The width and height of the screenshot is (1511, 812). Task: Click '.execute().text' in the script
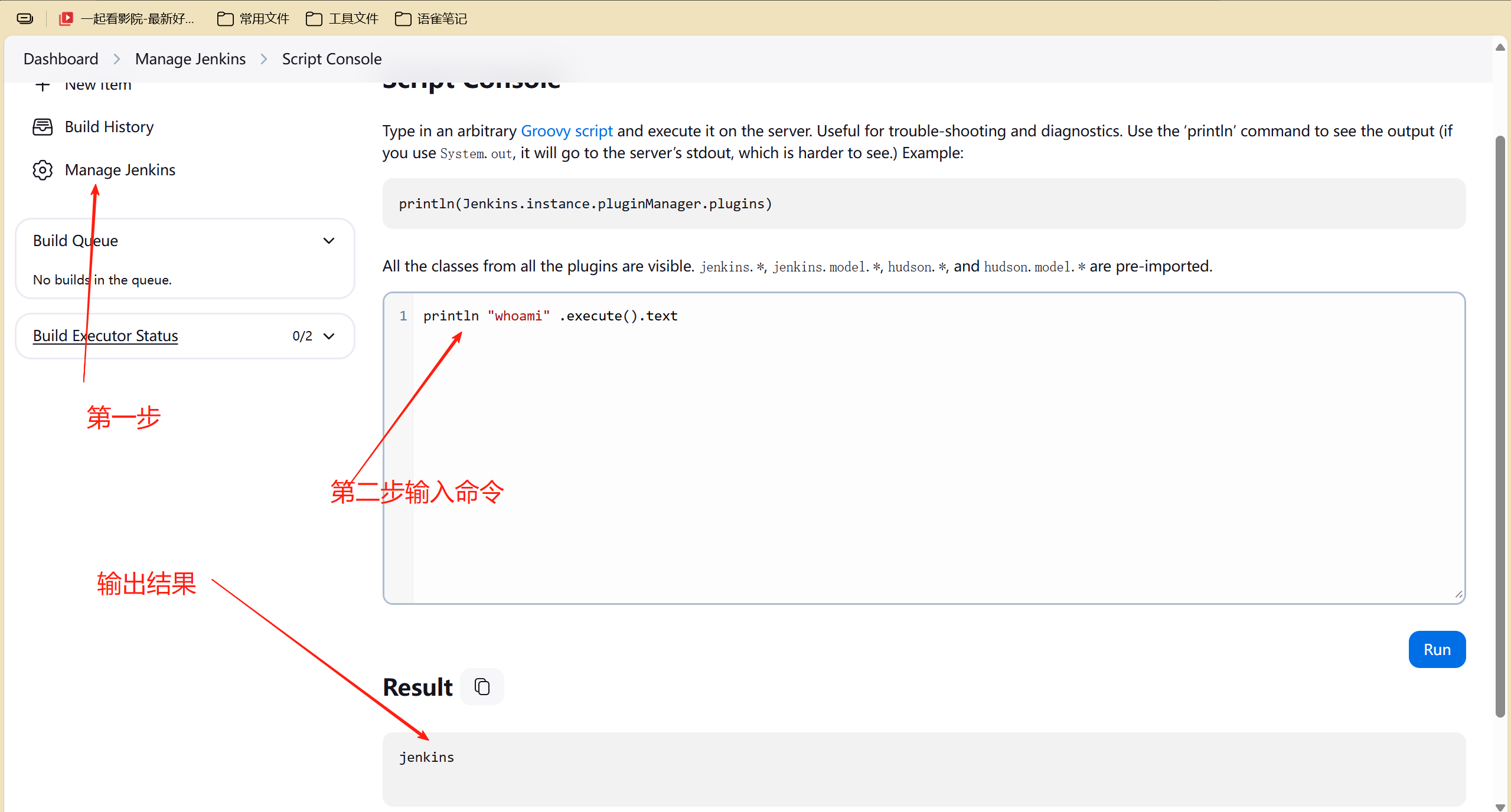(618, 316)
